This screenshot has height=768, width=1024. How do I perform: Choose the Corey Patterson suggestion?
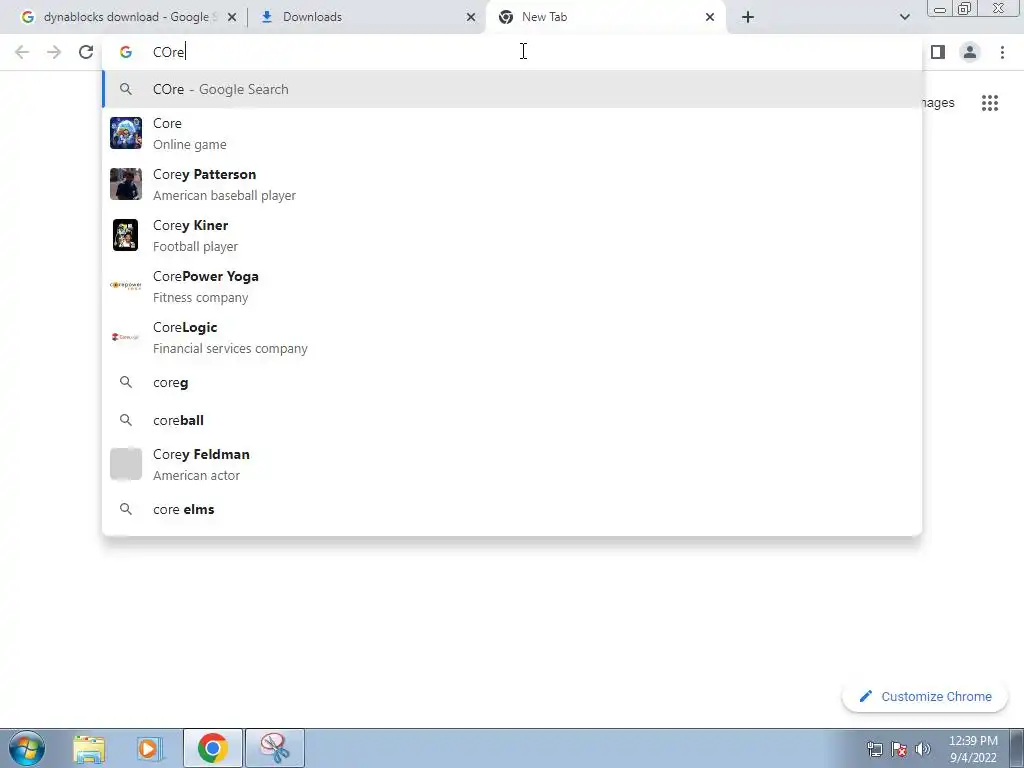[512, 184]
